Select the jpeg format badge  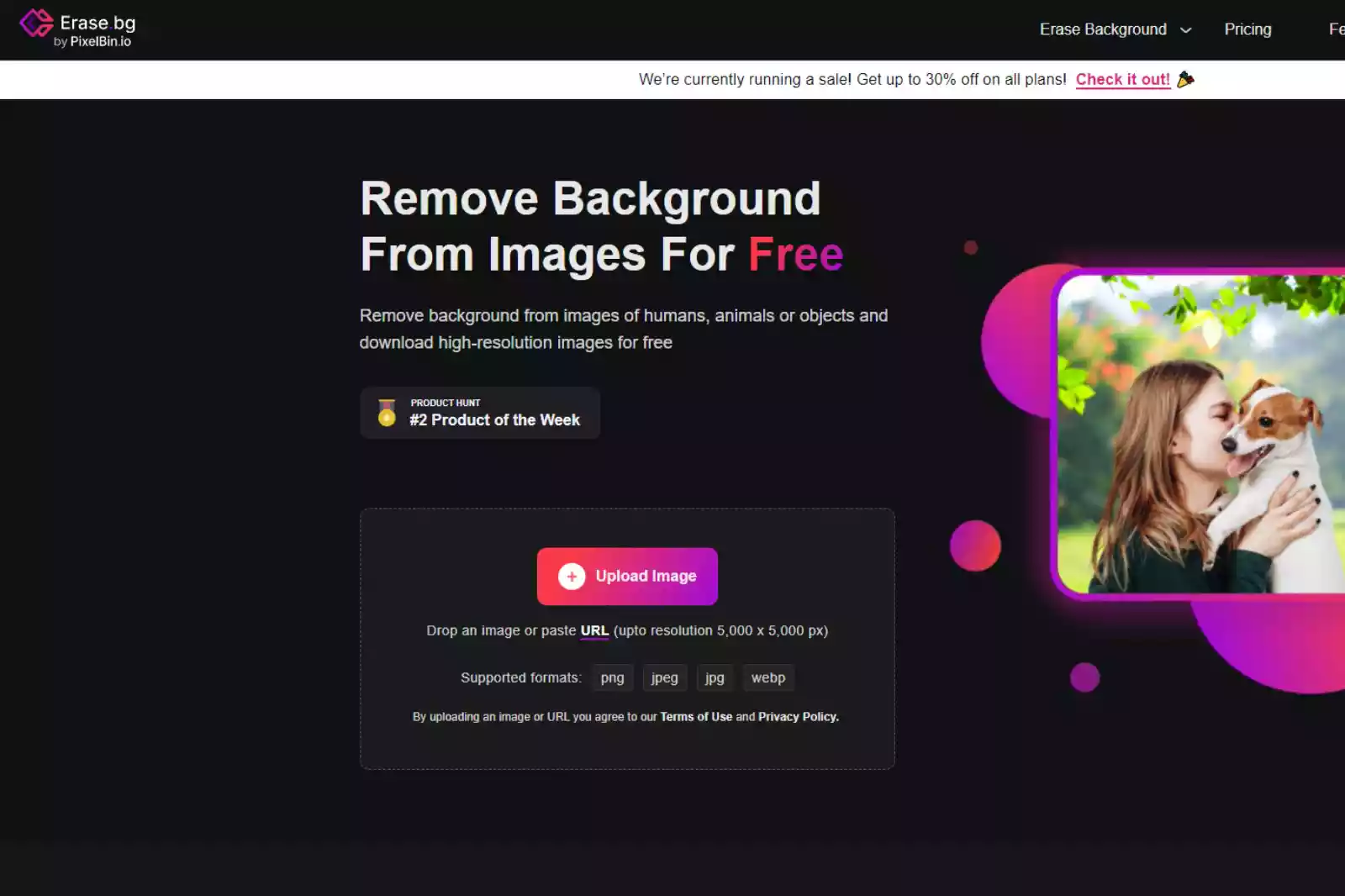[664, 677]
